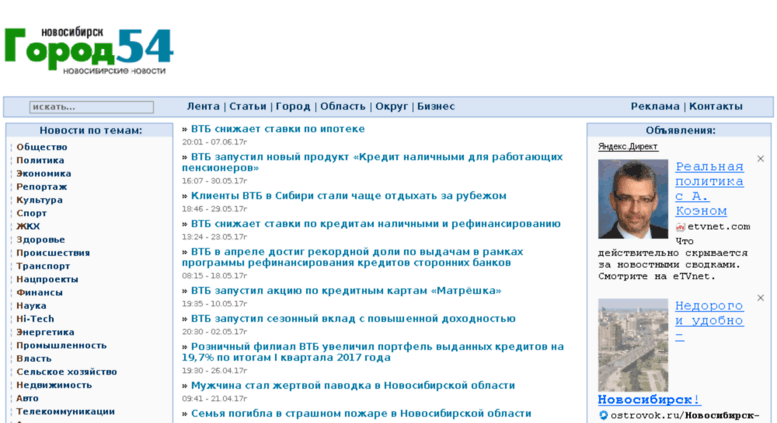Open the man portrait ad thumbnail
Image resolution: width=777 pixels, height=423 pixels.
(x=633, y=199)
